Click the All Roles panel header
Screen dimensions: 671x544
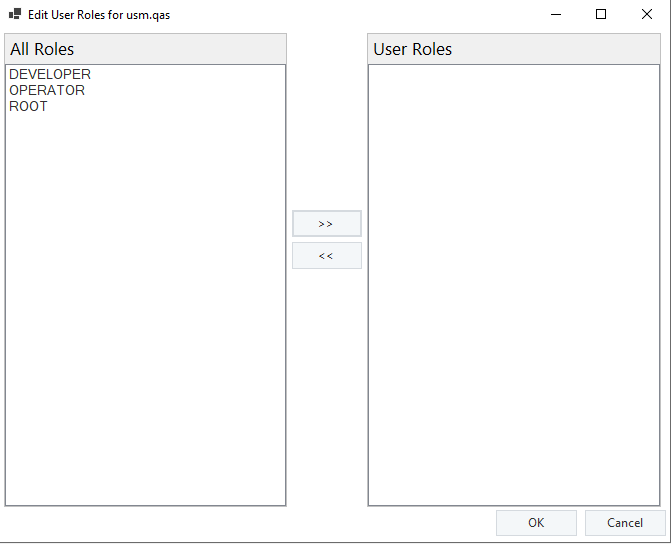pos(146,49)
